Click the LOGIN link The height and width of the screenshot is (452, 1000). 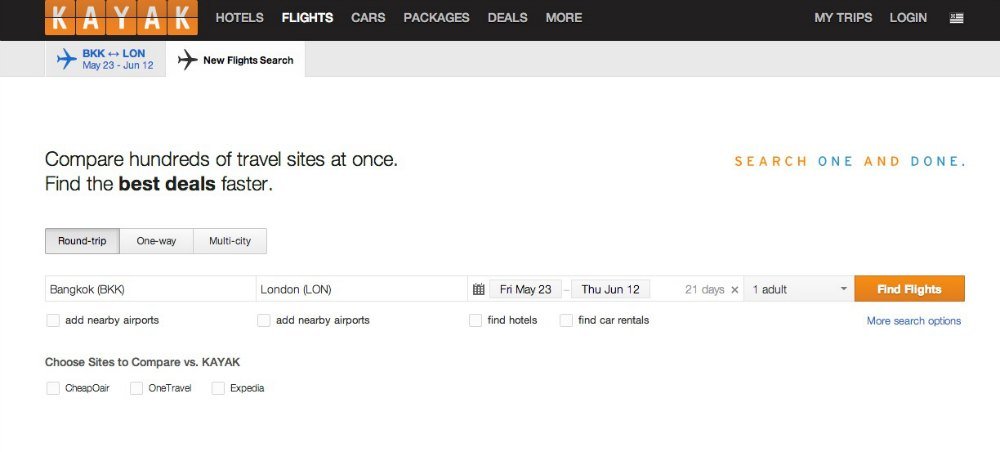pyautogui.click(x=908, y=18)
